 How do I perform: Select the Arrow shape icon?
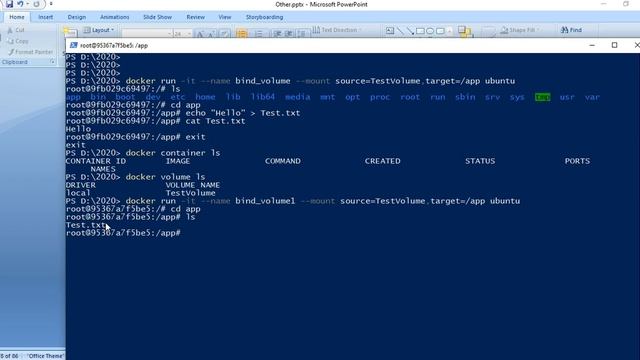coord(410,31)
